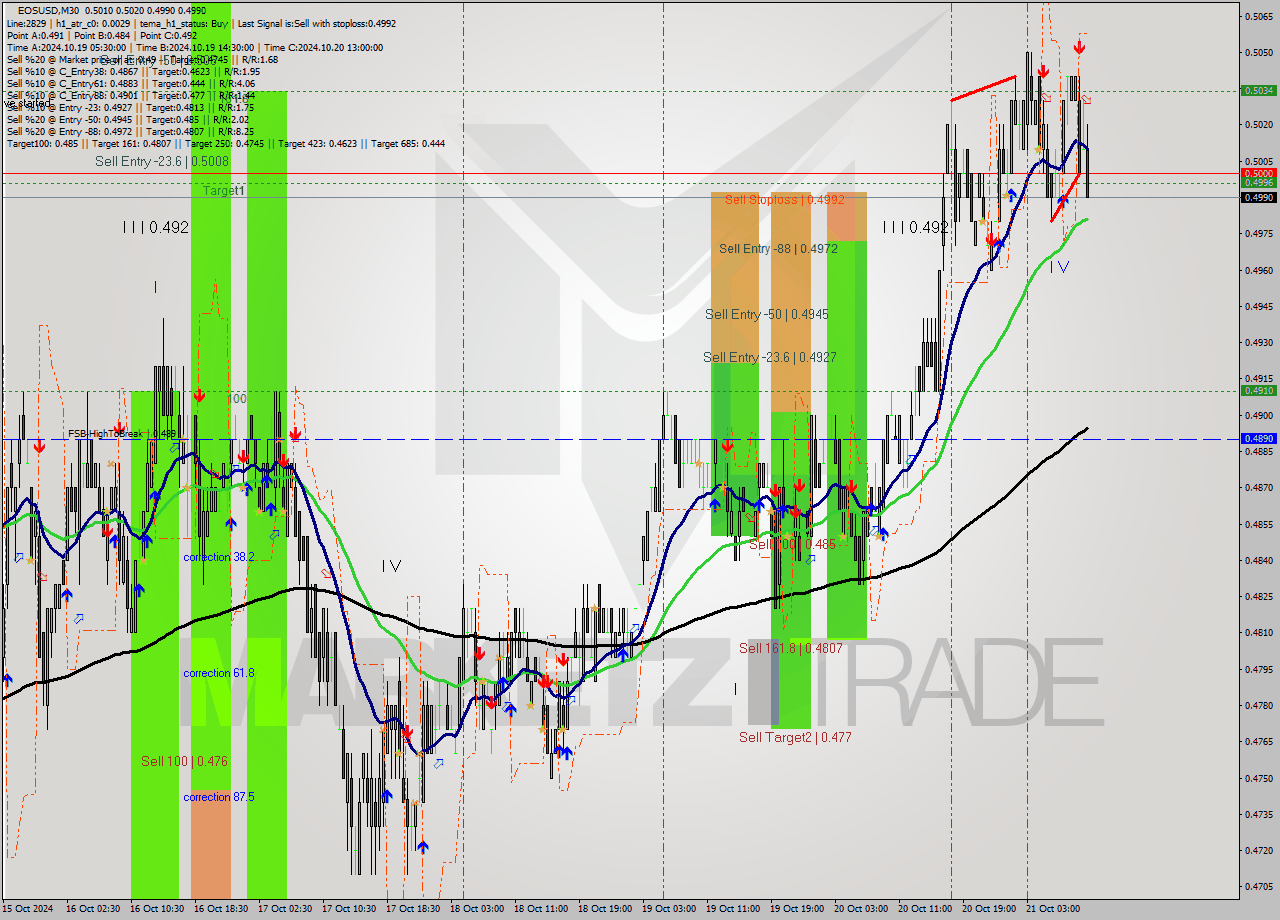
Task: Click the 0.5065 price axis tick
Action: click(1258, 16)
